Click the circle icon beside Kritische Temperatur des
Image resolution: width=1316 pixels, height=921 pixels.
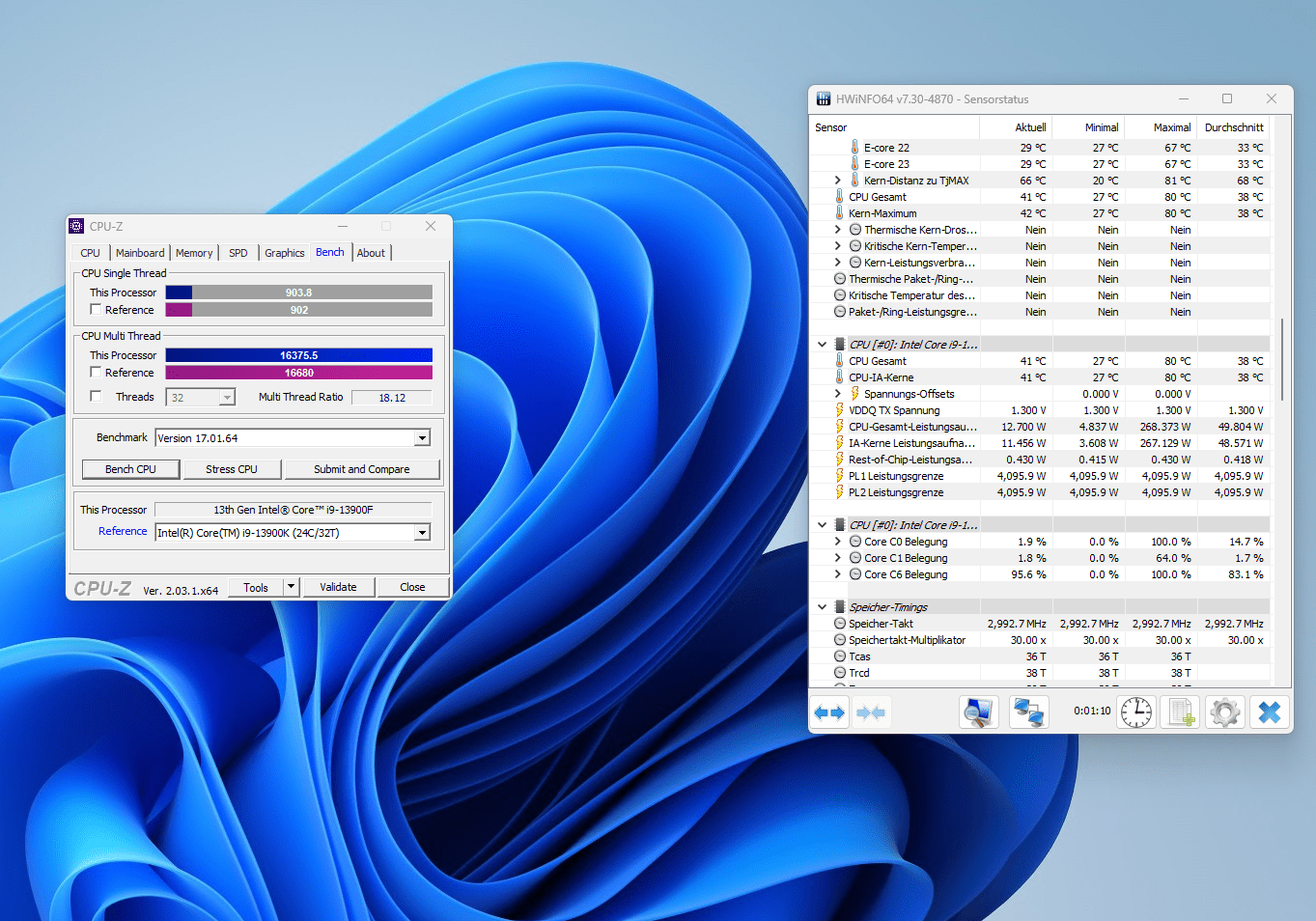tap(840, 295)
